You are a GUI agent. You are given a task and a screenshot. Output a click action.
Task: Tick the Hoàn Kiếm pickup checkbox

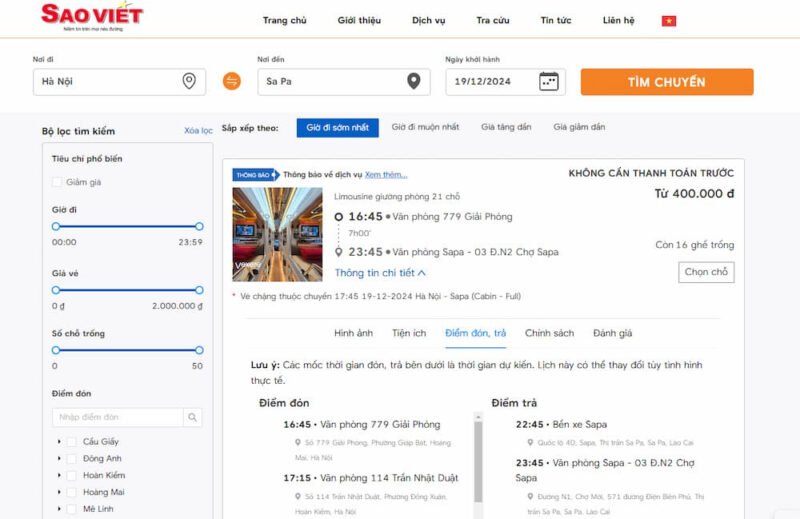pyautogui.click(x=71, y=475)
